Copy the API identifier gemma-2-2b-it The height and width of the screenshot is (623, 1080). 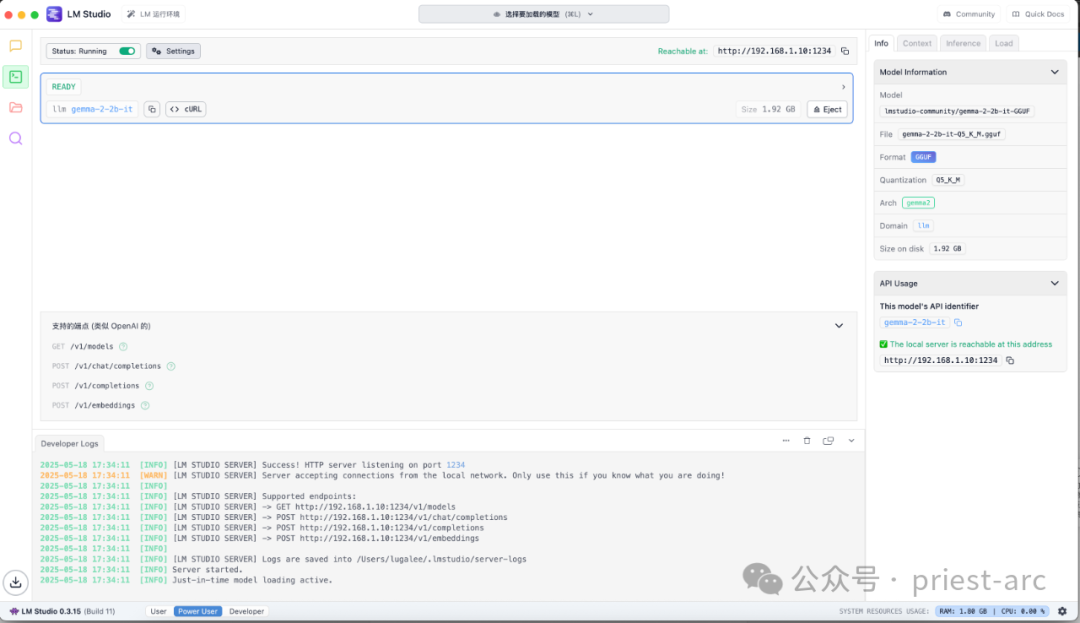pos(958,322)
